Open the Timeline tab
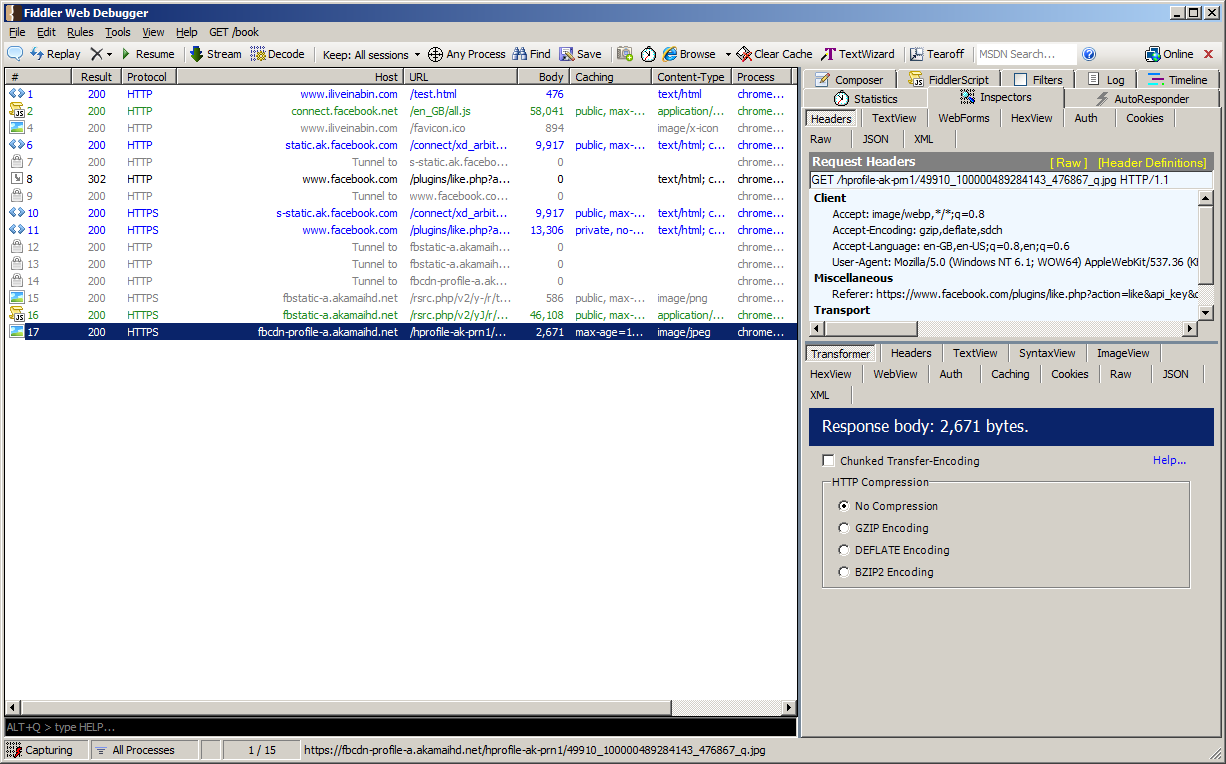1226x764 pixels. [x=1178, y=80]
